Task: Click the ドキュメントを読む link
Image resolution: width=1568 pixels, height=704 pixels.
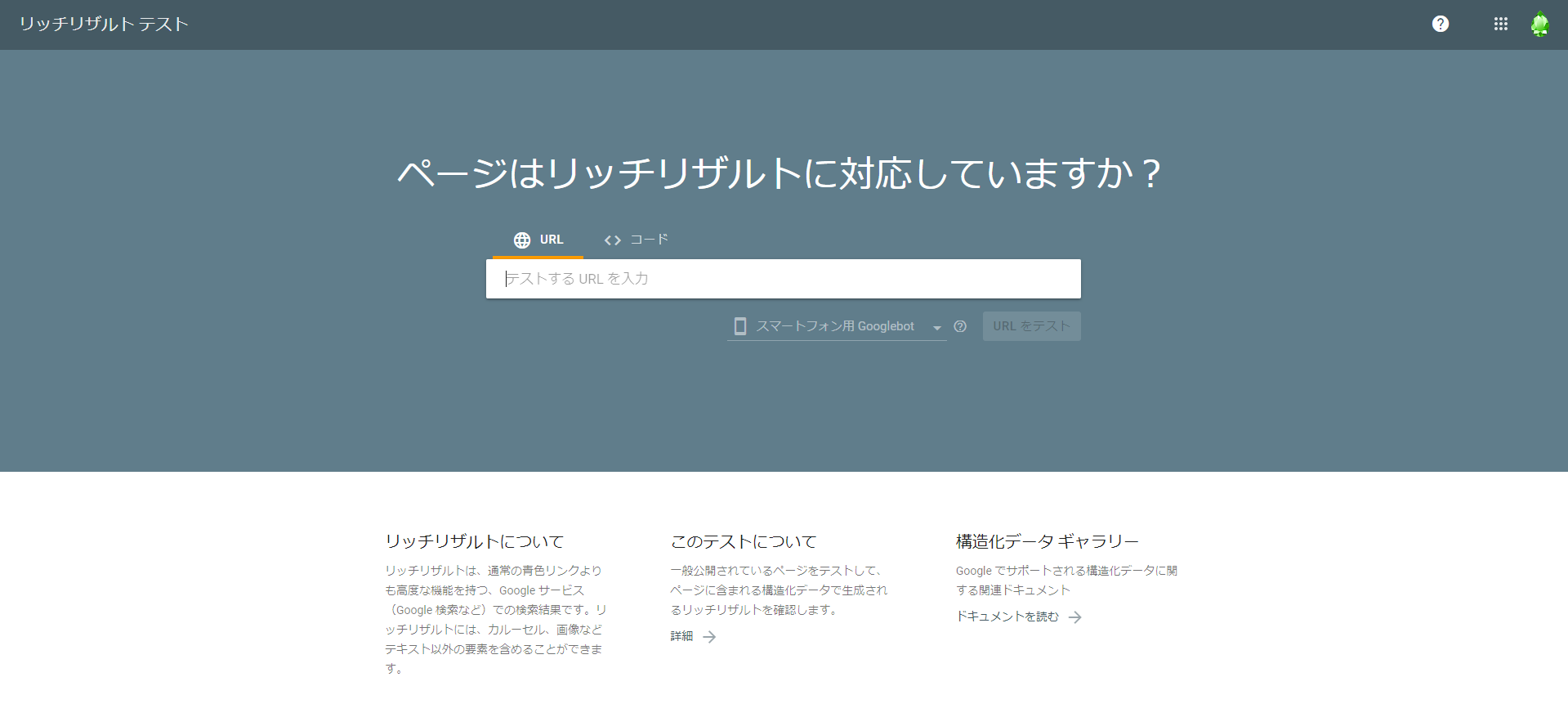Action: pos(1019,617)
